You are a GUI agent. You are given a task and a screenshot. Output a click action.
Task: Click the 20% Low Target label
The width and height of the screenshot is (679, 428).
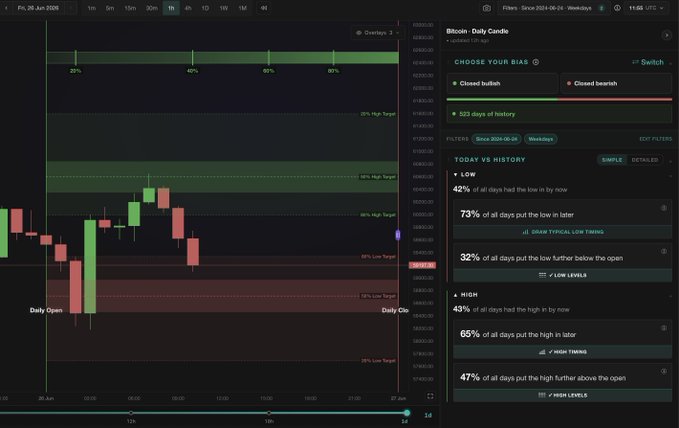(378, 360)
